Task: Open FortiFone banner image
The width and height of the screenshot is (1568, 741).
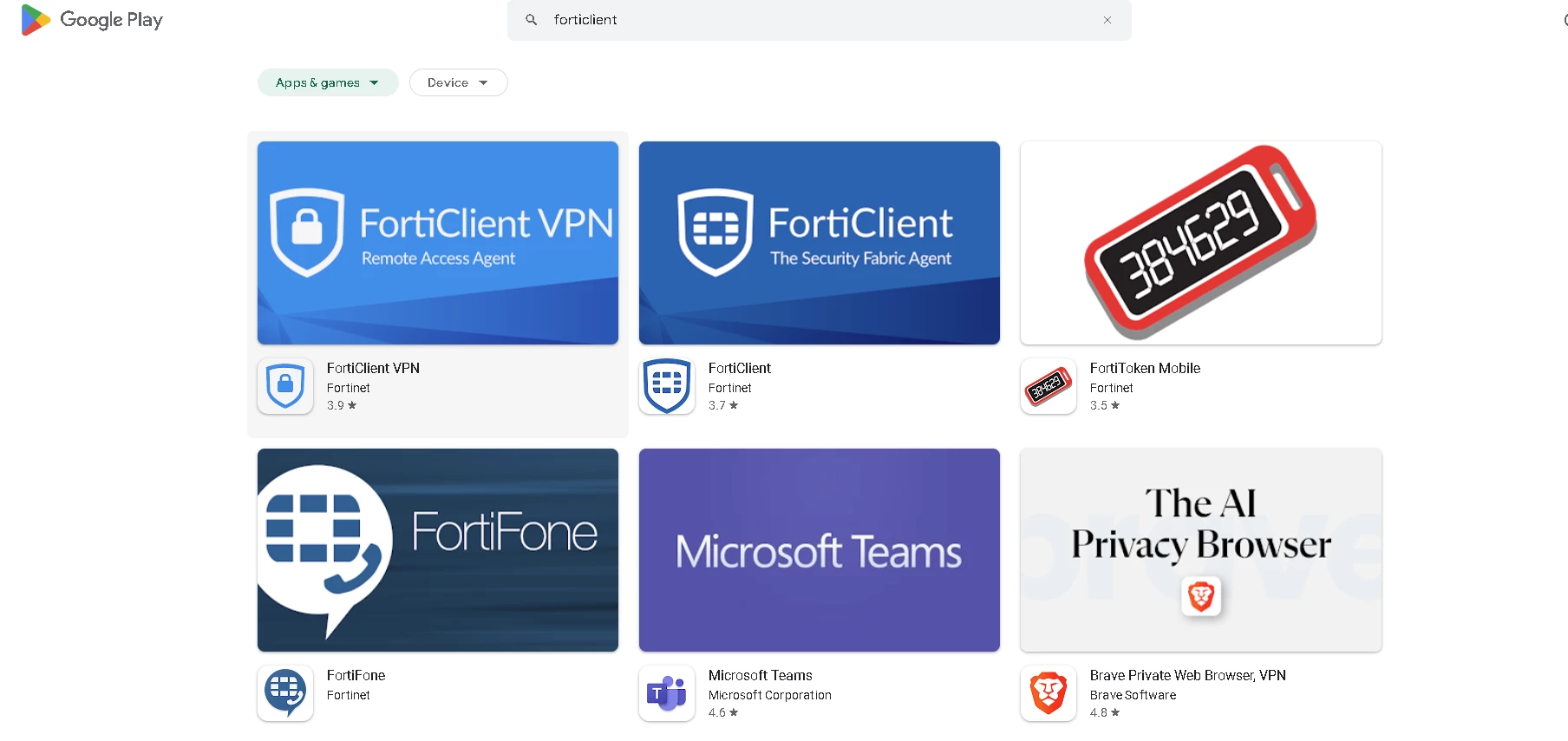Action: tap(438, 550)
